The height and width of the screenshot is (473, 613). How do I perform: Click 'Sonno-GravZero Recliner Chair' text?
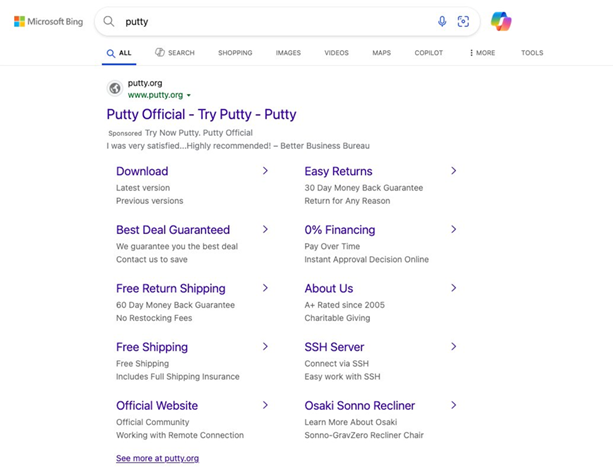[364, 435]
